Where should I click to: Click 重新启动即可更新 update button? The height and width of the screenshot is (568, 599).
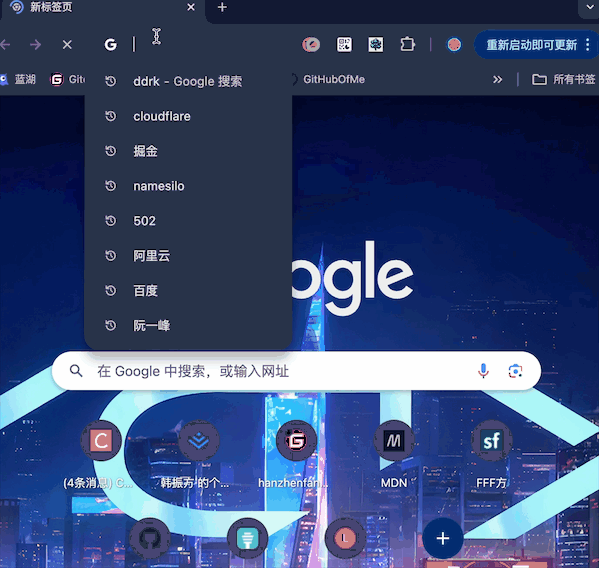coord(531,45)
